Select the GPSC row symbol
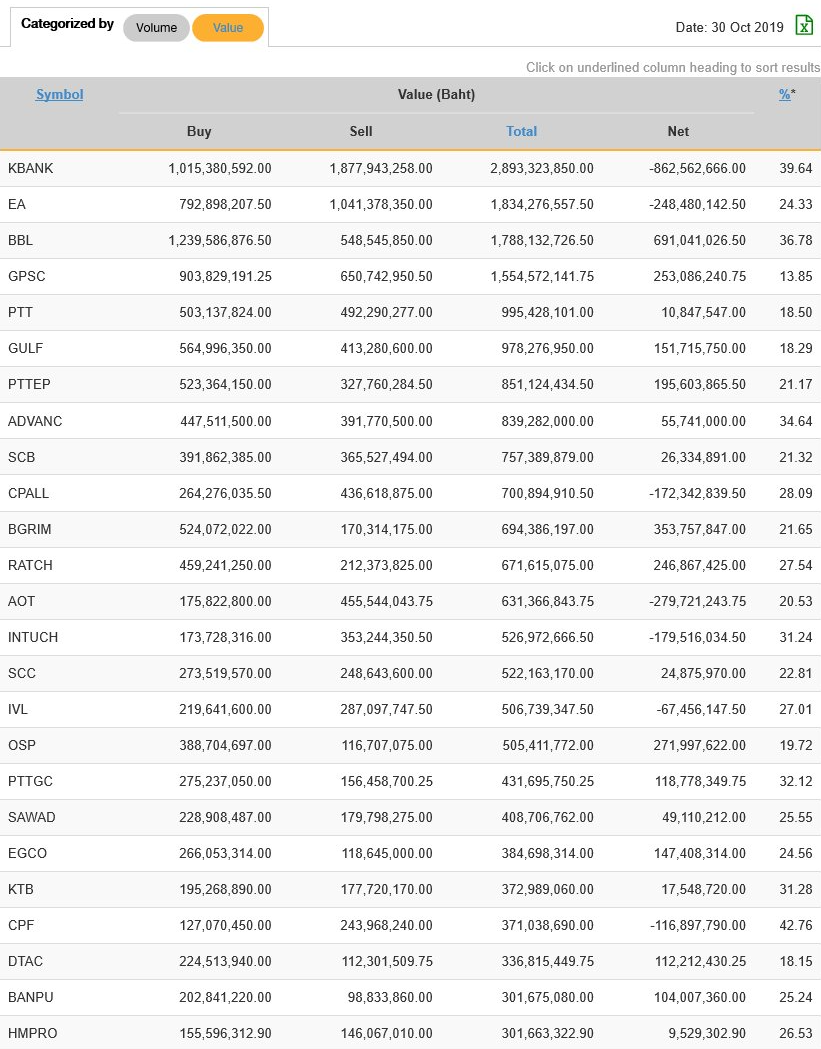 pyautogui.click(x=26, y=277)
